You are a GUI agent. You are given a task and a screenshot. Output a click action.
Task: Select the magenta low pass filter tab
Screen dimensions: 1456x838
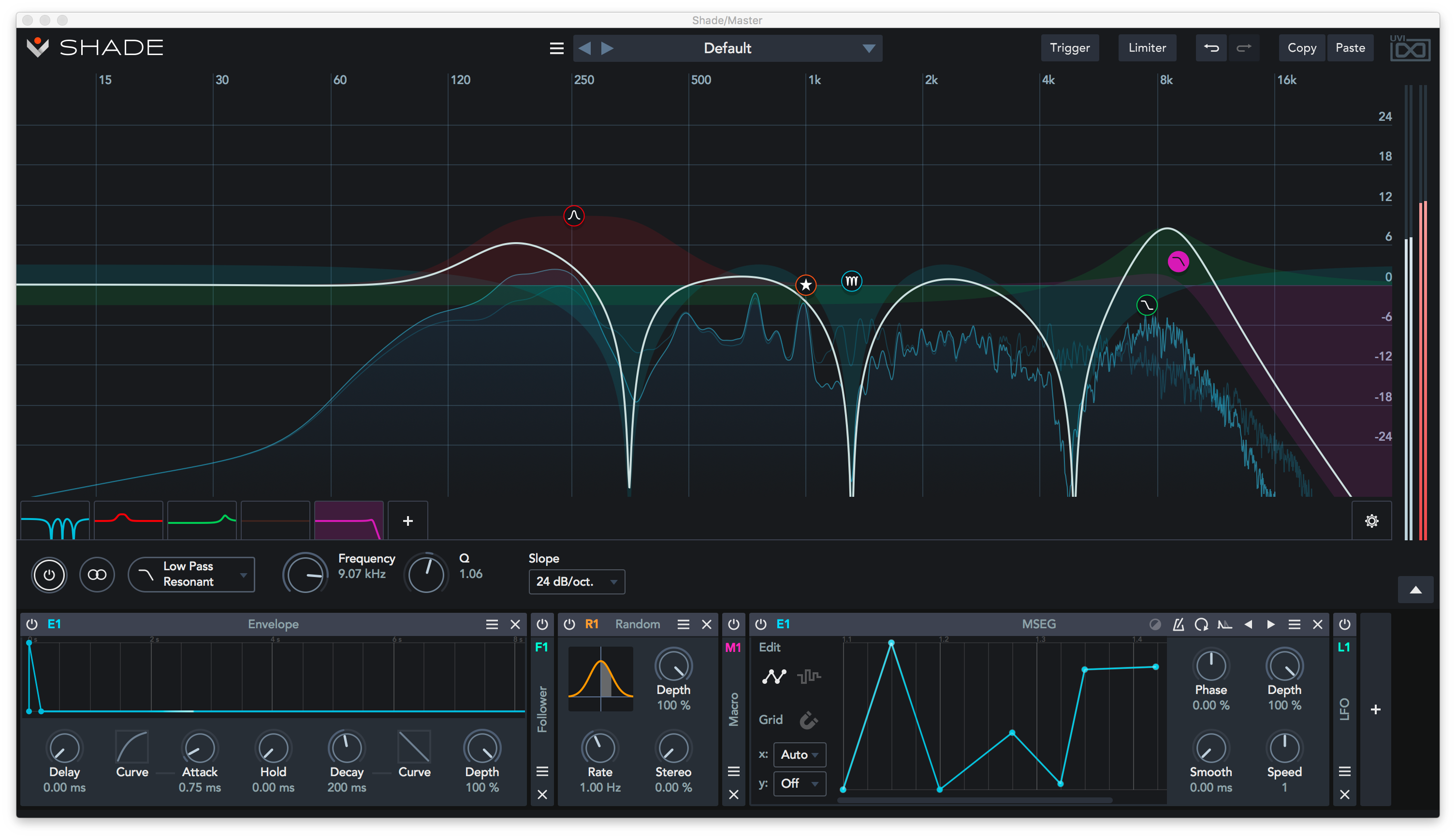pos(349,520)
